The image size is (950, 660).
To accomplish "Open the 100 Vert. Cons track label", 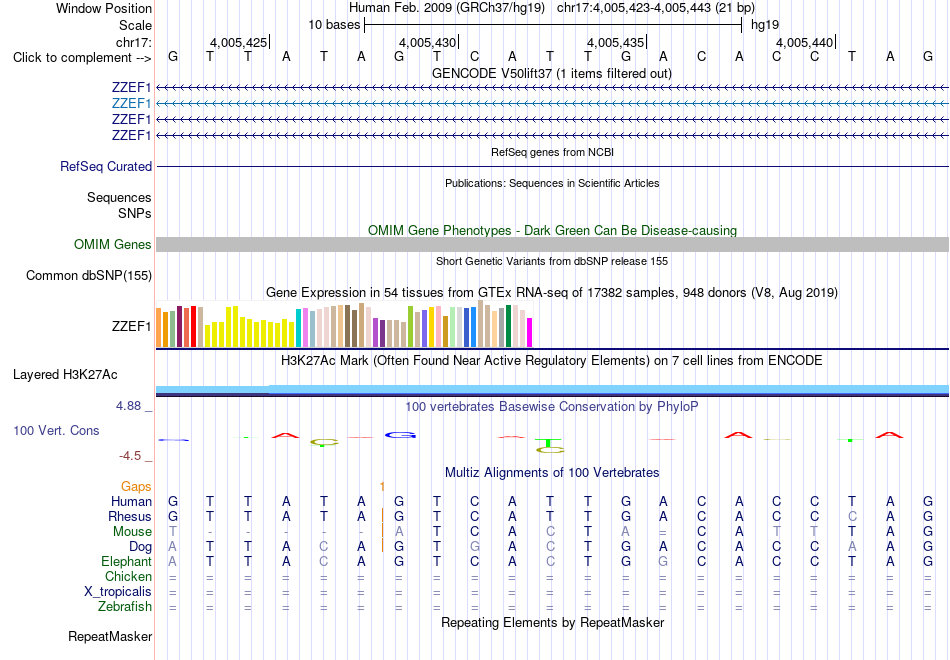I will tap(56, 430).
